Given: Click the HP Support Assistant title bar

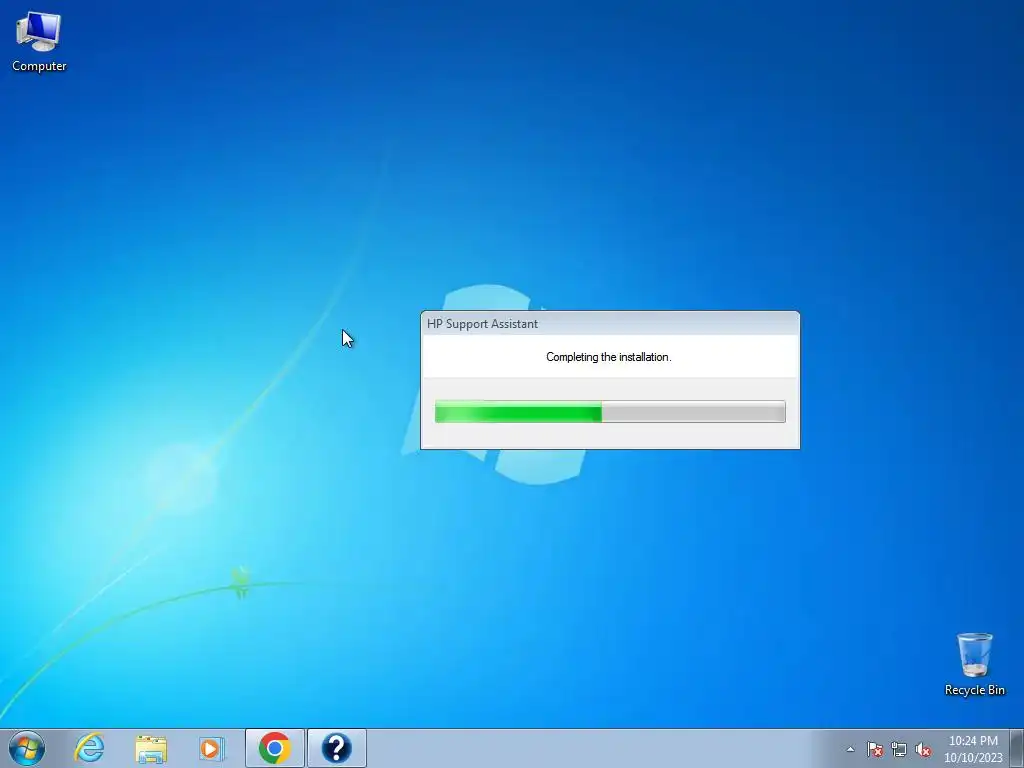Looking at the screenshot, I should (610, 324).
